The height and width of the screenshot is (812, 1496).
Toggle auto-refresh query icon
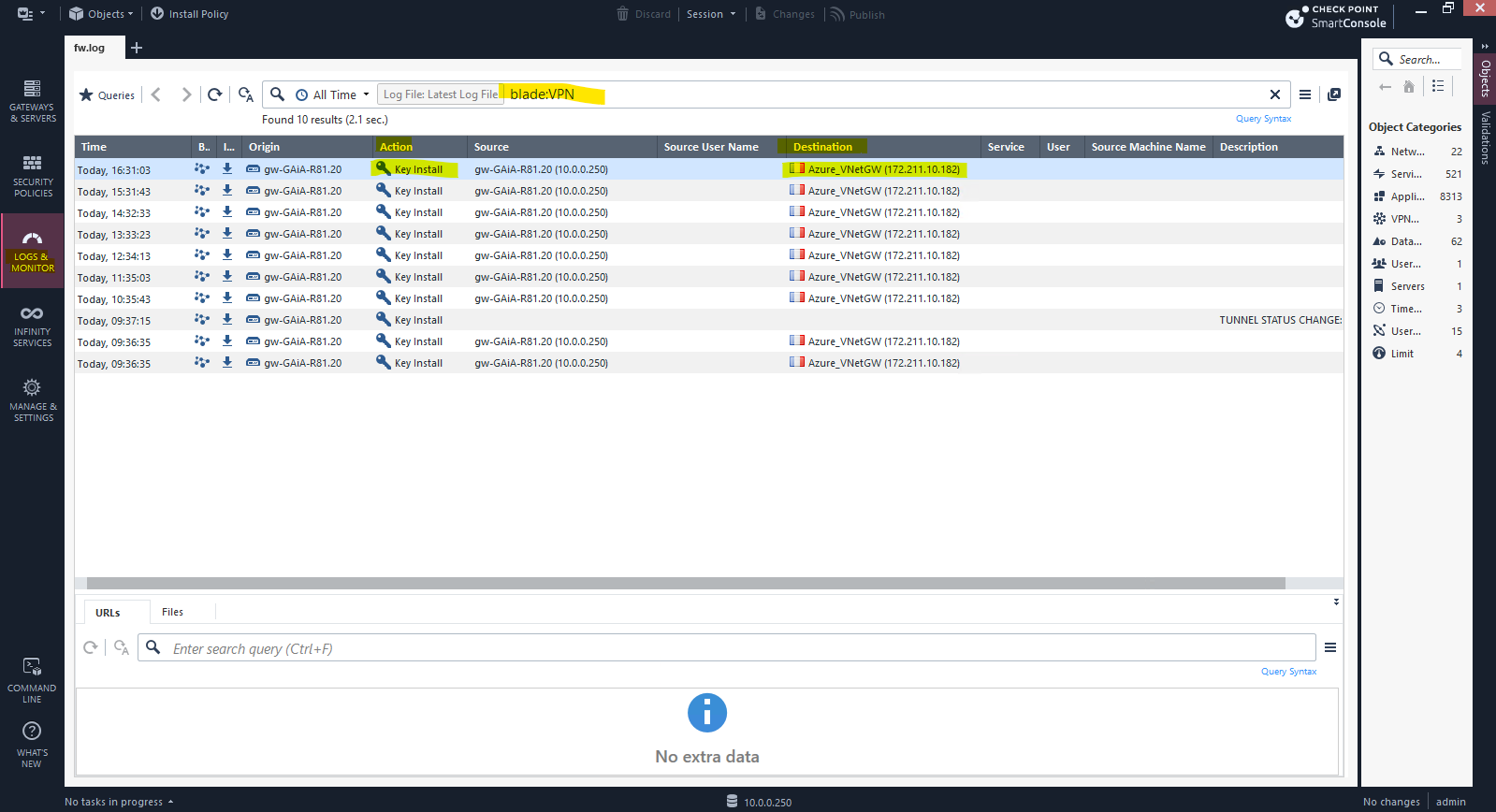[x=246, y=94]
